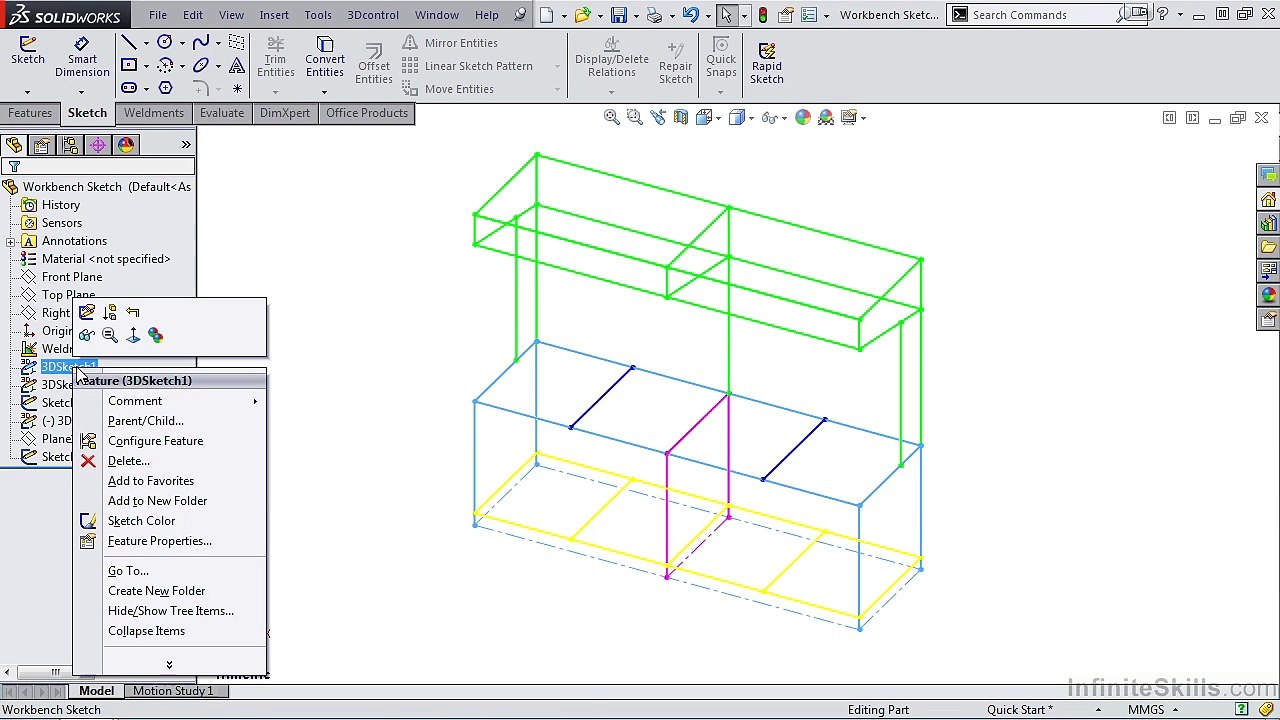This screenshot has width=1280, height=720.
Task: Expand more context menu items arrow
Action: 169,664
